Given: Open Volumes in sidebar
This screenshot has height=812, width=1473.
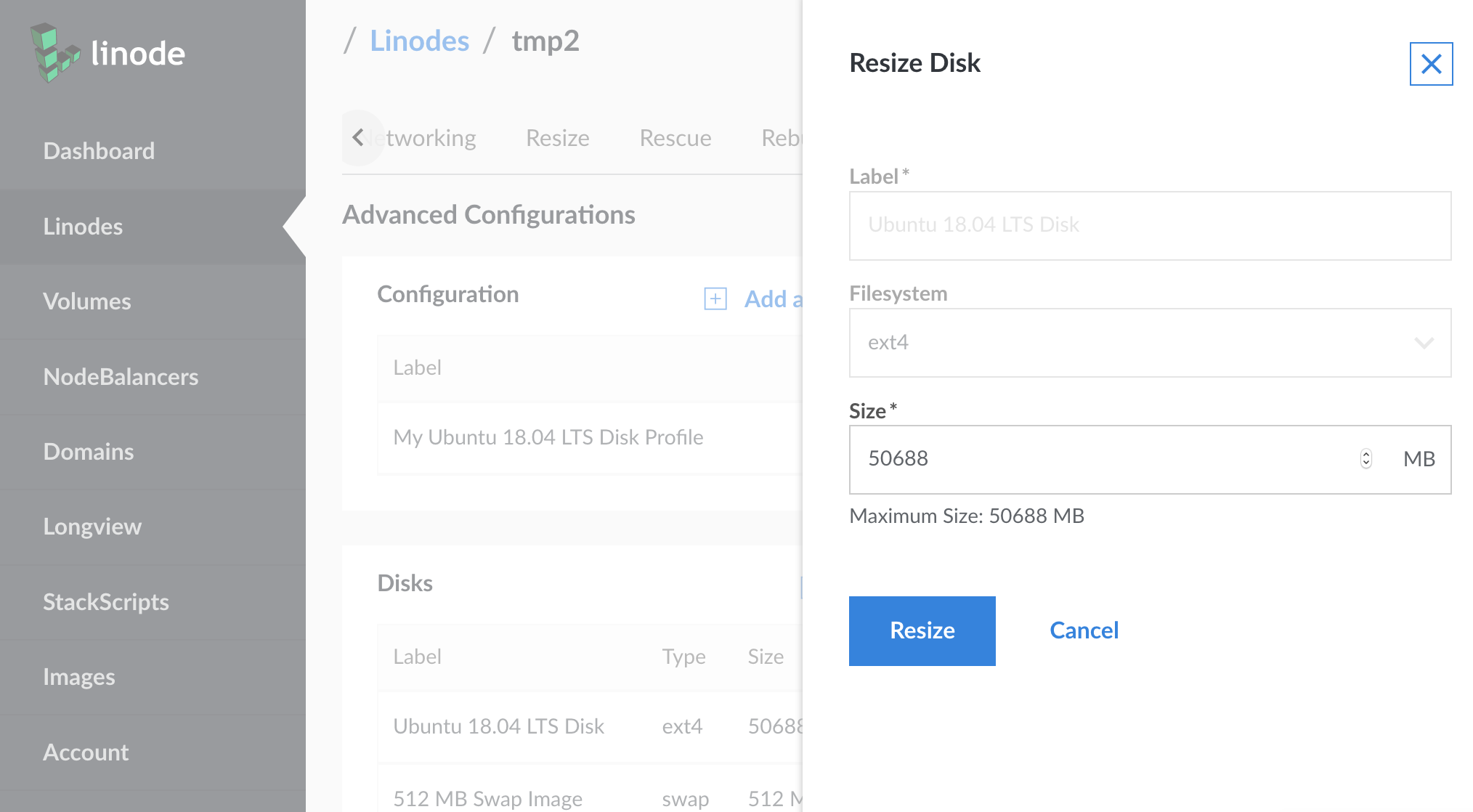Looking at the screenshot, I should click(153, 301).
